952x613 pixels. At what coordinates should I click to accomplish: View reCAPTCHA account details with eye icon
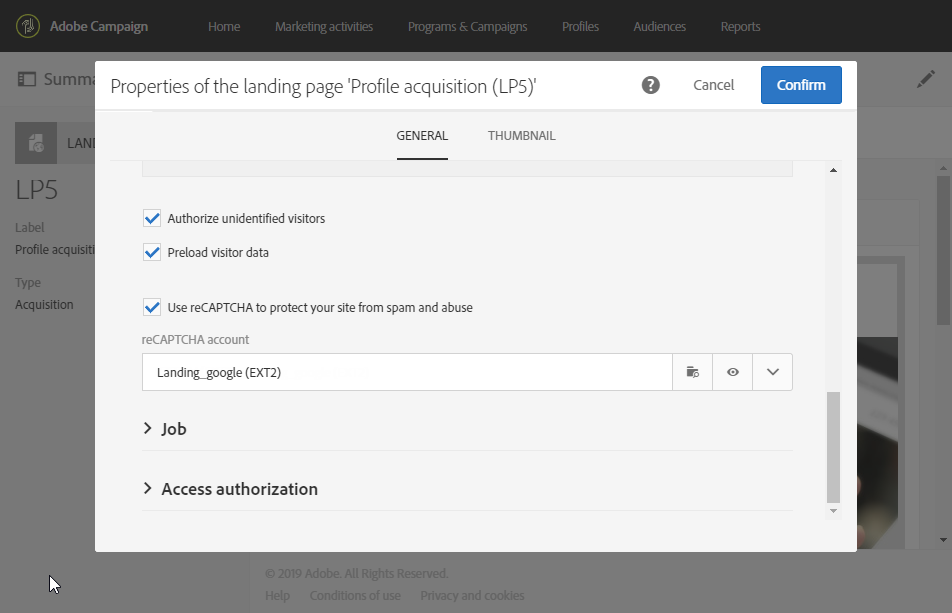(732, 372)
